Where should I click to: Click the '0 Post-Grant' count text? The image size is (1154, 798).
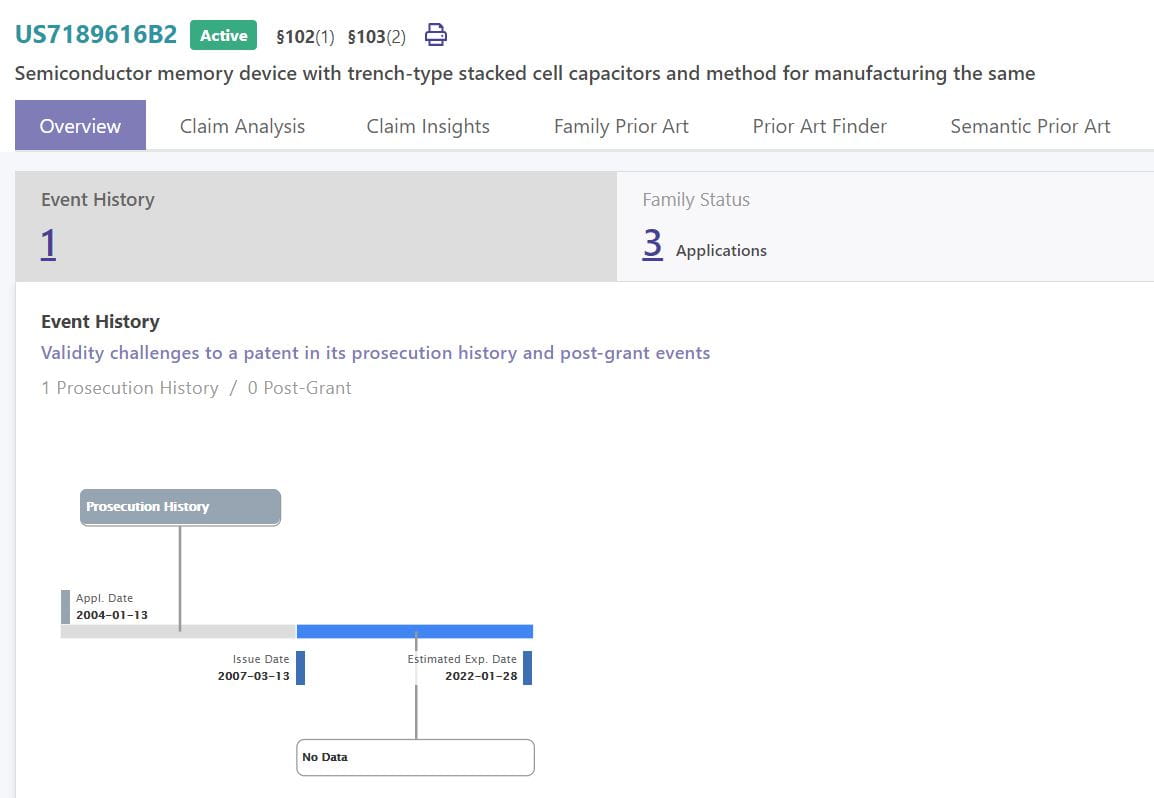(x=300, y=388)
